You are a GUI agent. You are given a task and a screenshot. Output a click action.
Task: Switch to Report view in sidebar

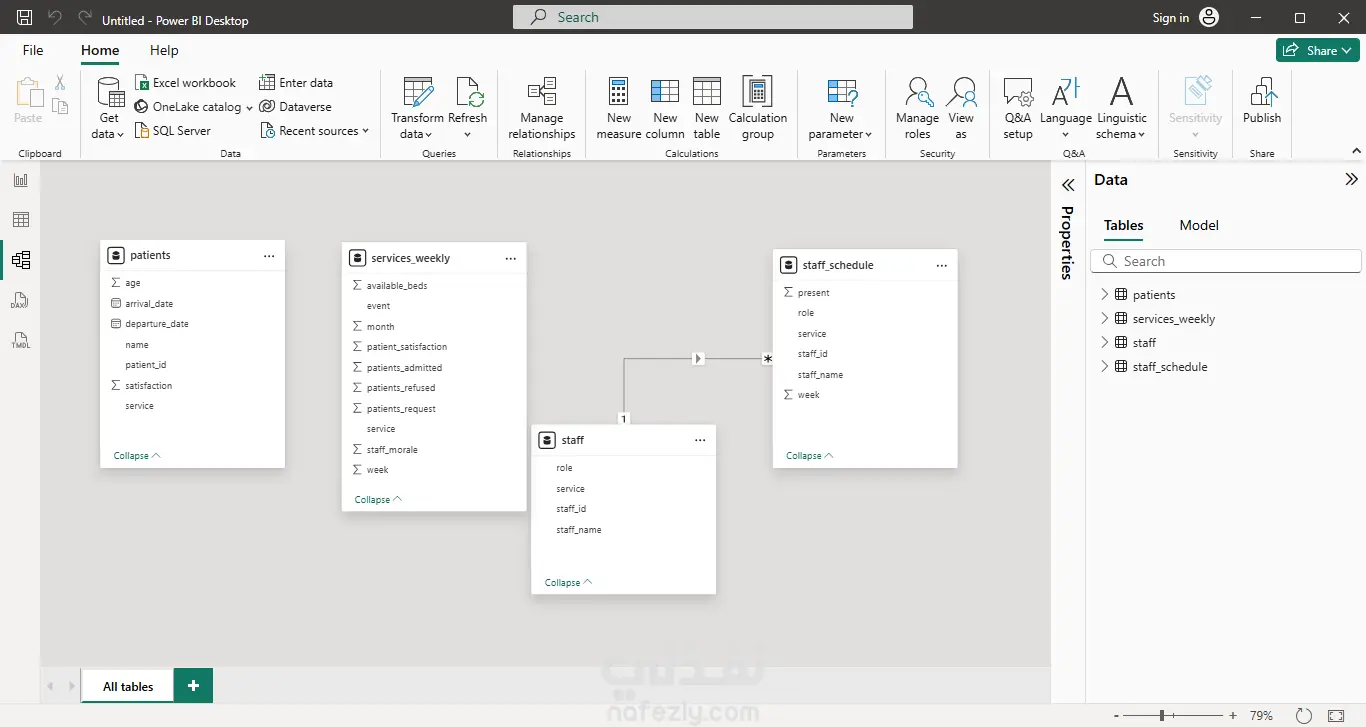(20, 180)
